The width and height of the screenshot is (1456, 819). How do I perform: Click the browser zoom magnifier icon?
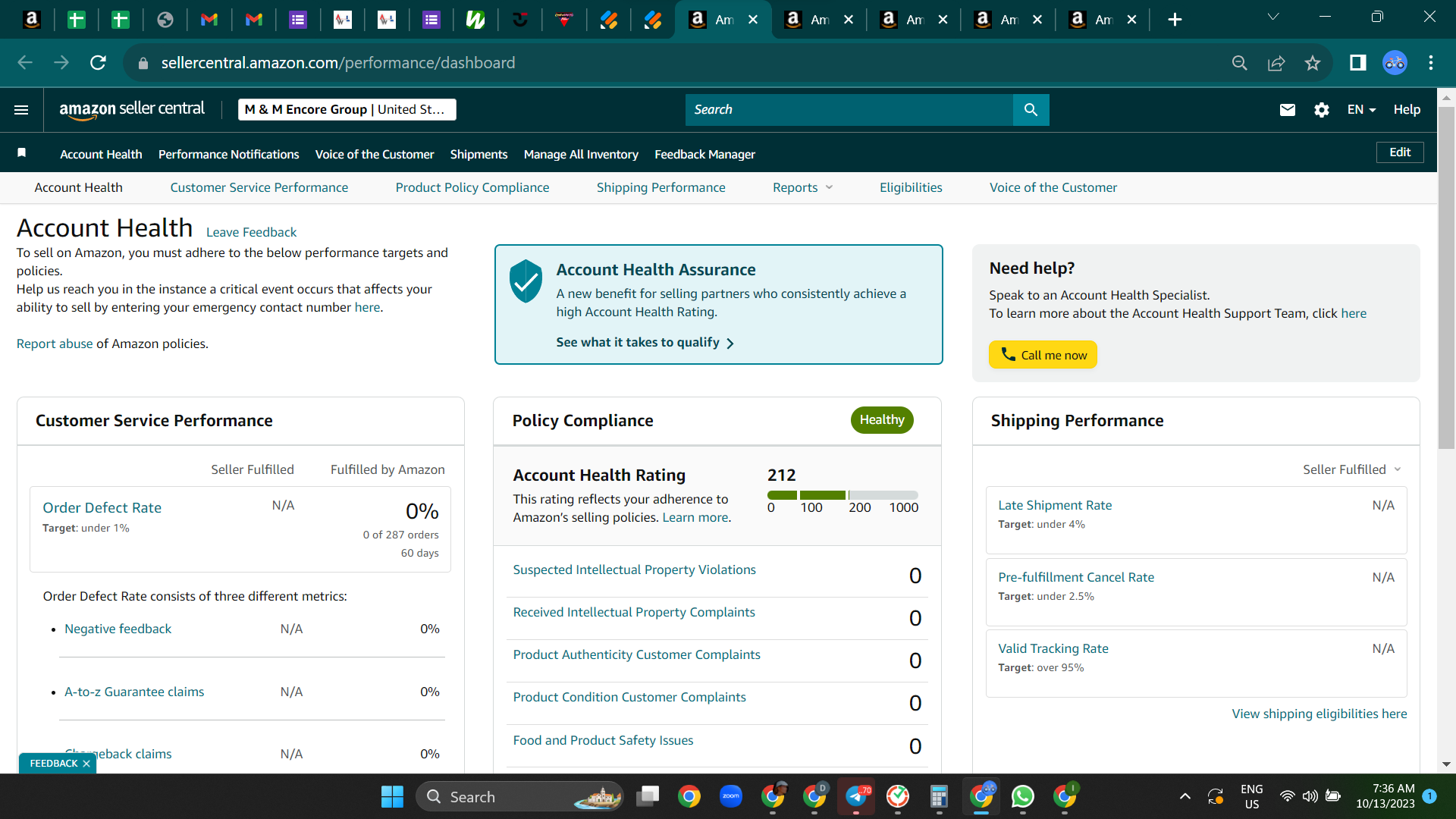(1240, 63)
